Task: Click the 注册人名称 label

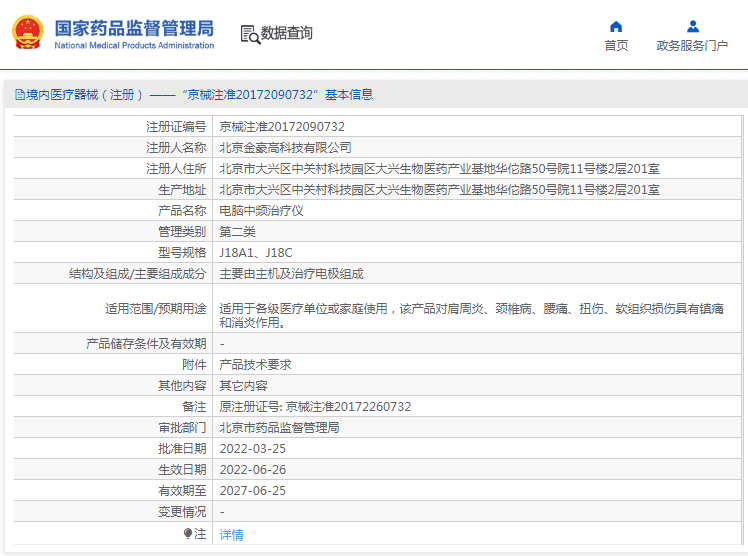Action: coord(176,148)
